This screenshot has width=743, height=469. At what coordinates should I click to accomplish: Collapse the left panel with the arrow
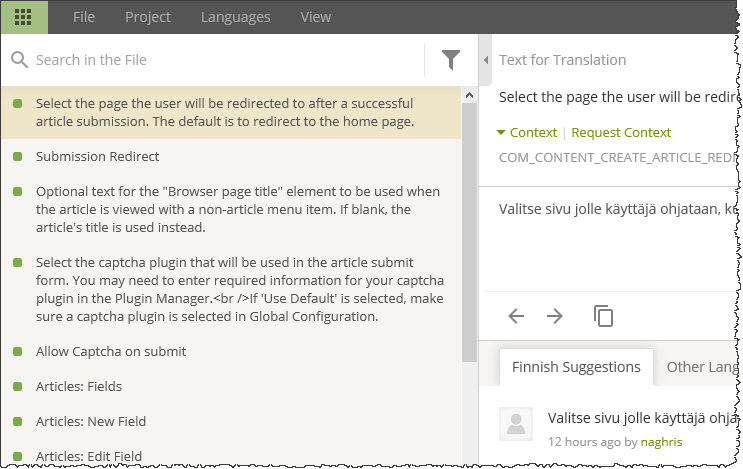click(x=486, y=60)
